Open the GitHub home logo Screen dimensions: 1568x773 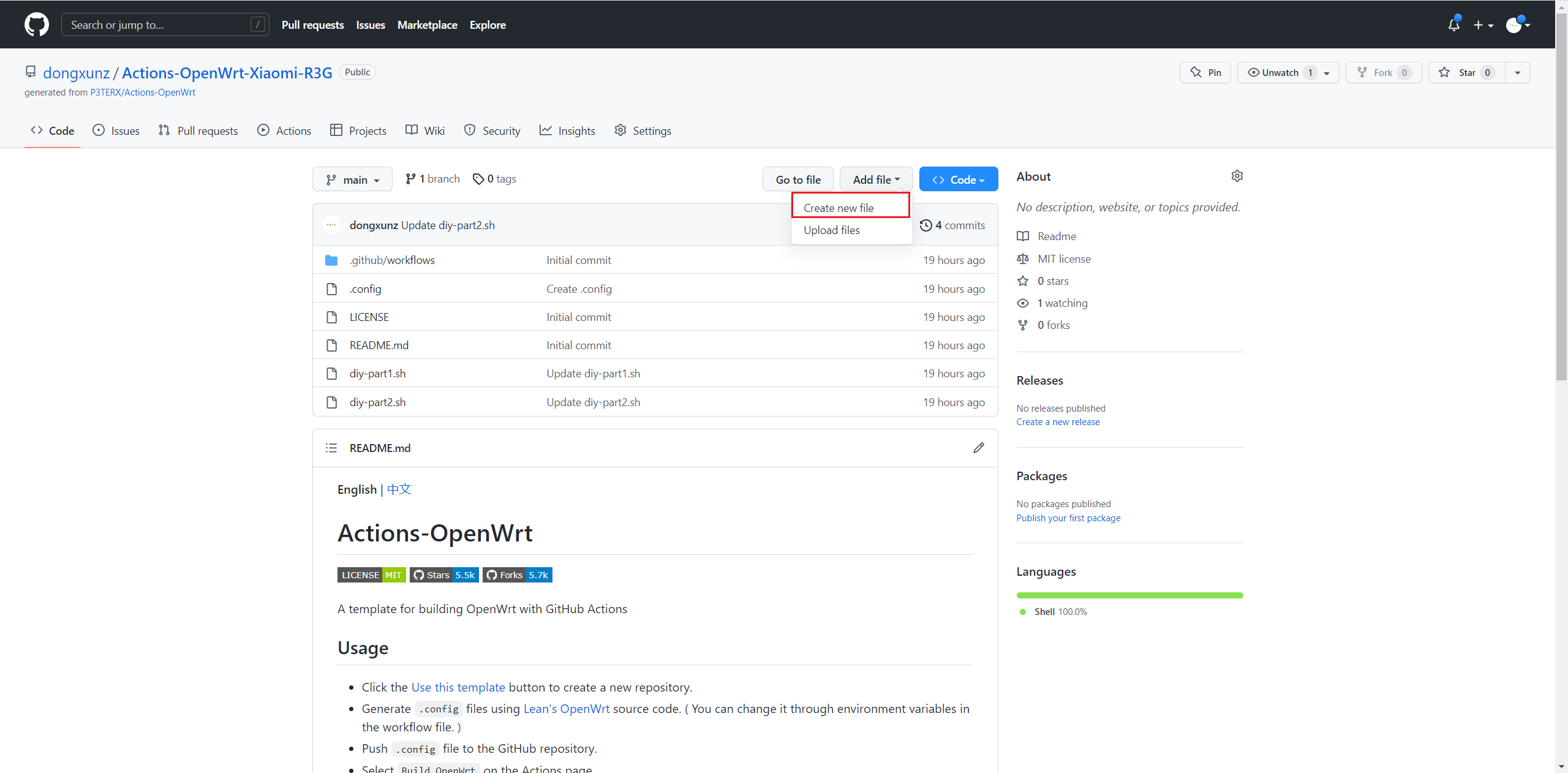coord(37,25)
